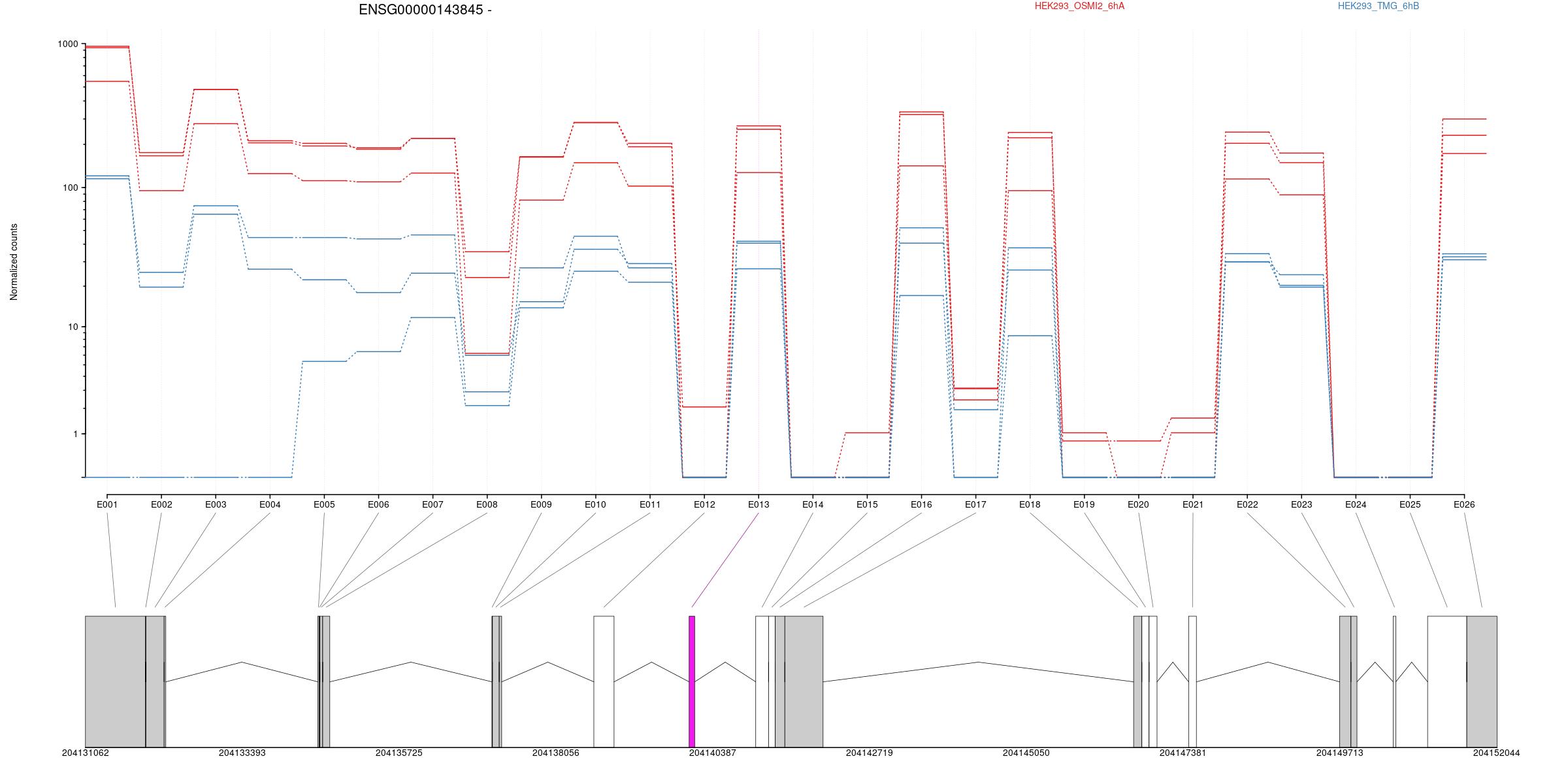The image size is (1568, 784).
Task: Click exon label E016
Action: click(921, 504)
